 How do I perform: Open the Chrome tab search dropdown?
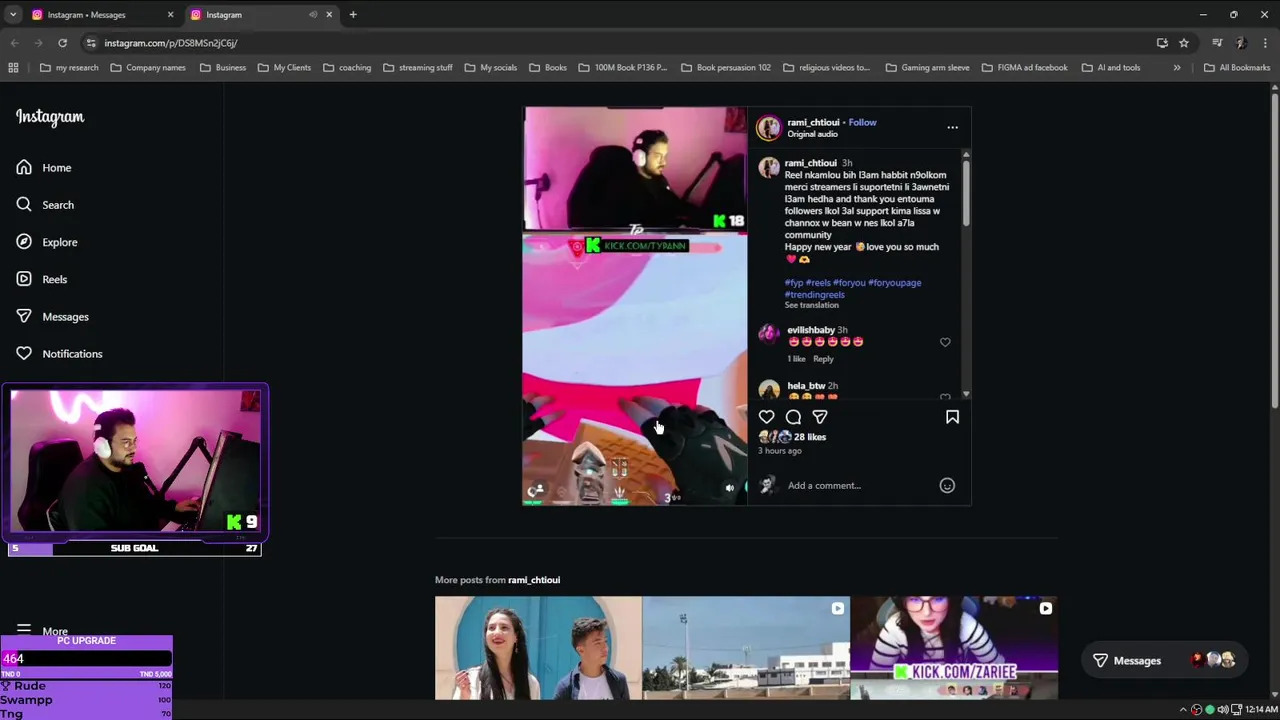(12, 14)
